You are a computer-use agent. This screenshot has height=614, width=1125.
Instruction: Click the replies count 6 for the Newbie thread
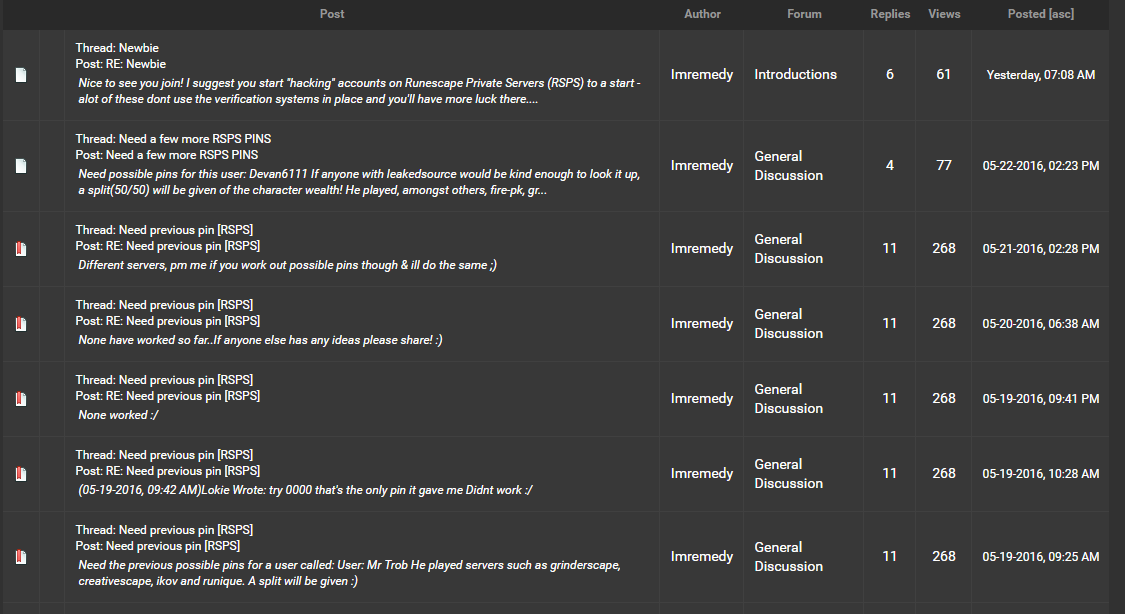coord(890,74)
